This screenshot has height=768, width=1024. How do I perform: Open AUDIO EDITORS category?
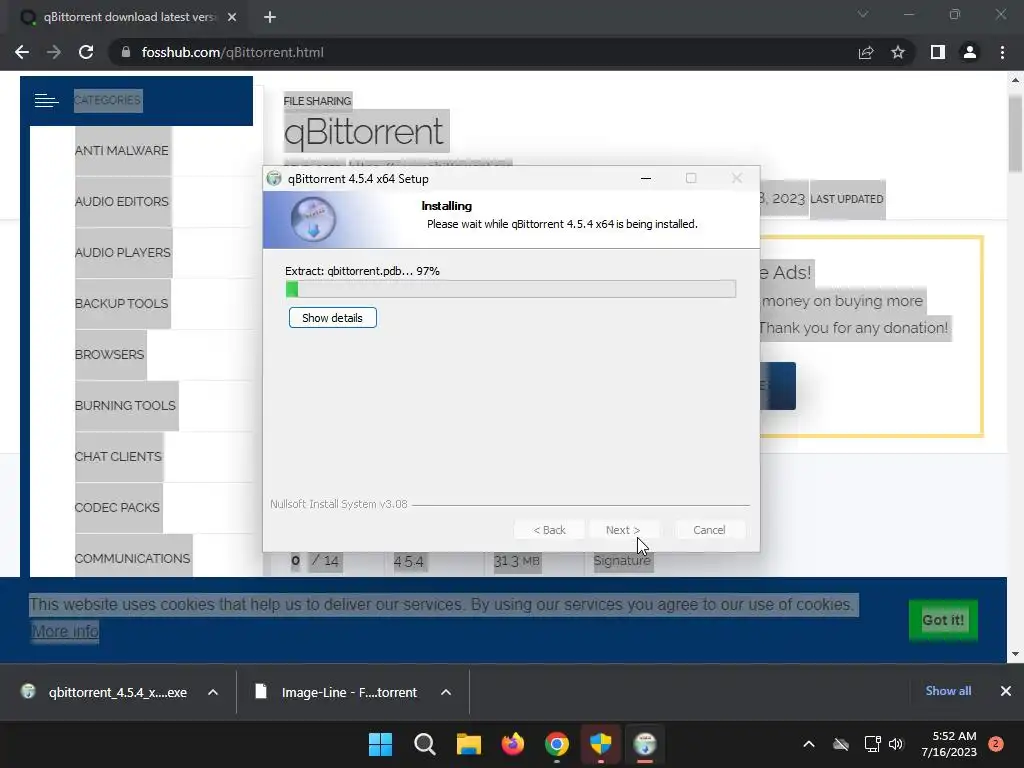tap(121, 202)
